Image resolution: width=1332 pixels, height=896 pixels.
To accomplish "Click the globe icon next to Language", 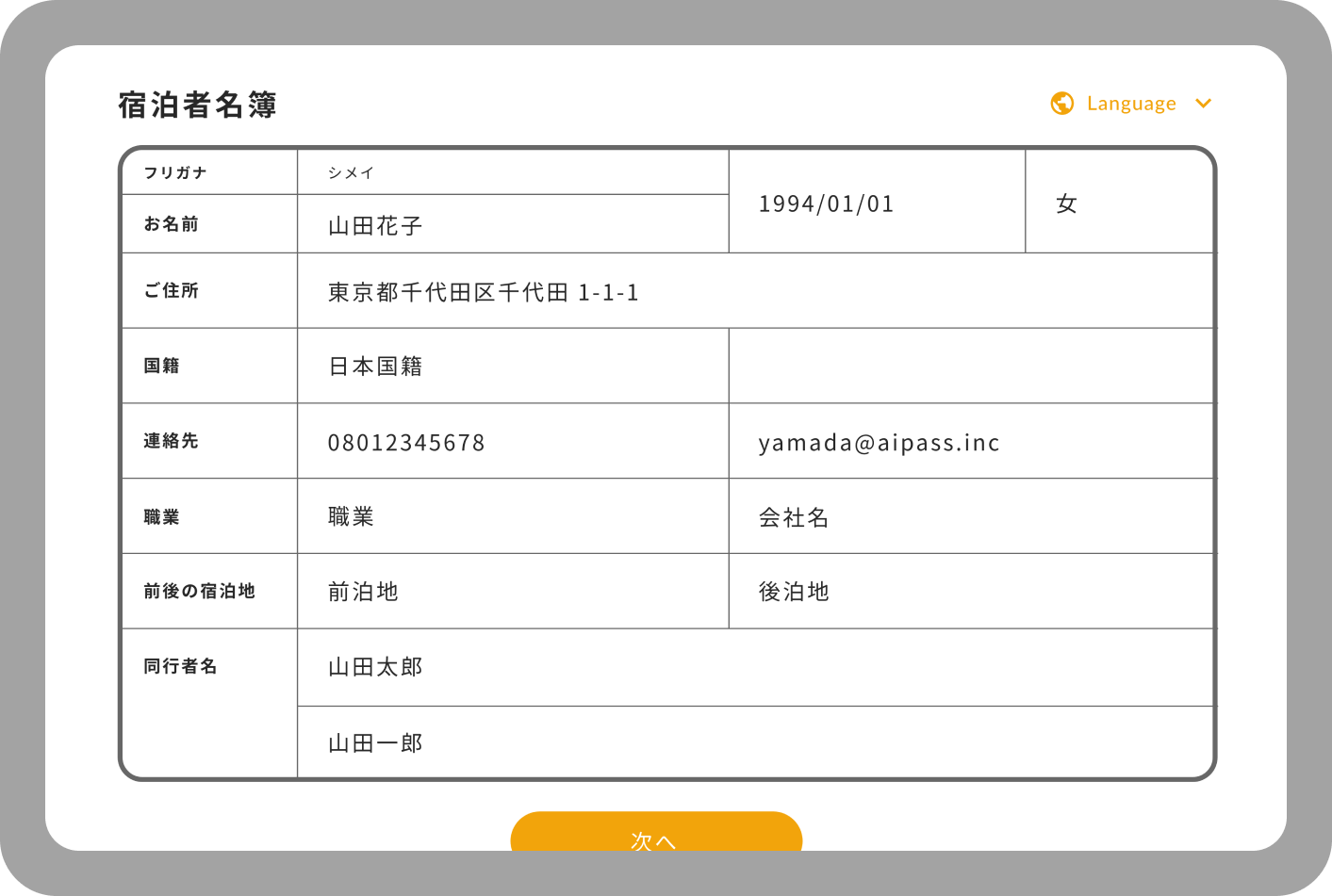I will 1061,103.
